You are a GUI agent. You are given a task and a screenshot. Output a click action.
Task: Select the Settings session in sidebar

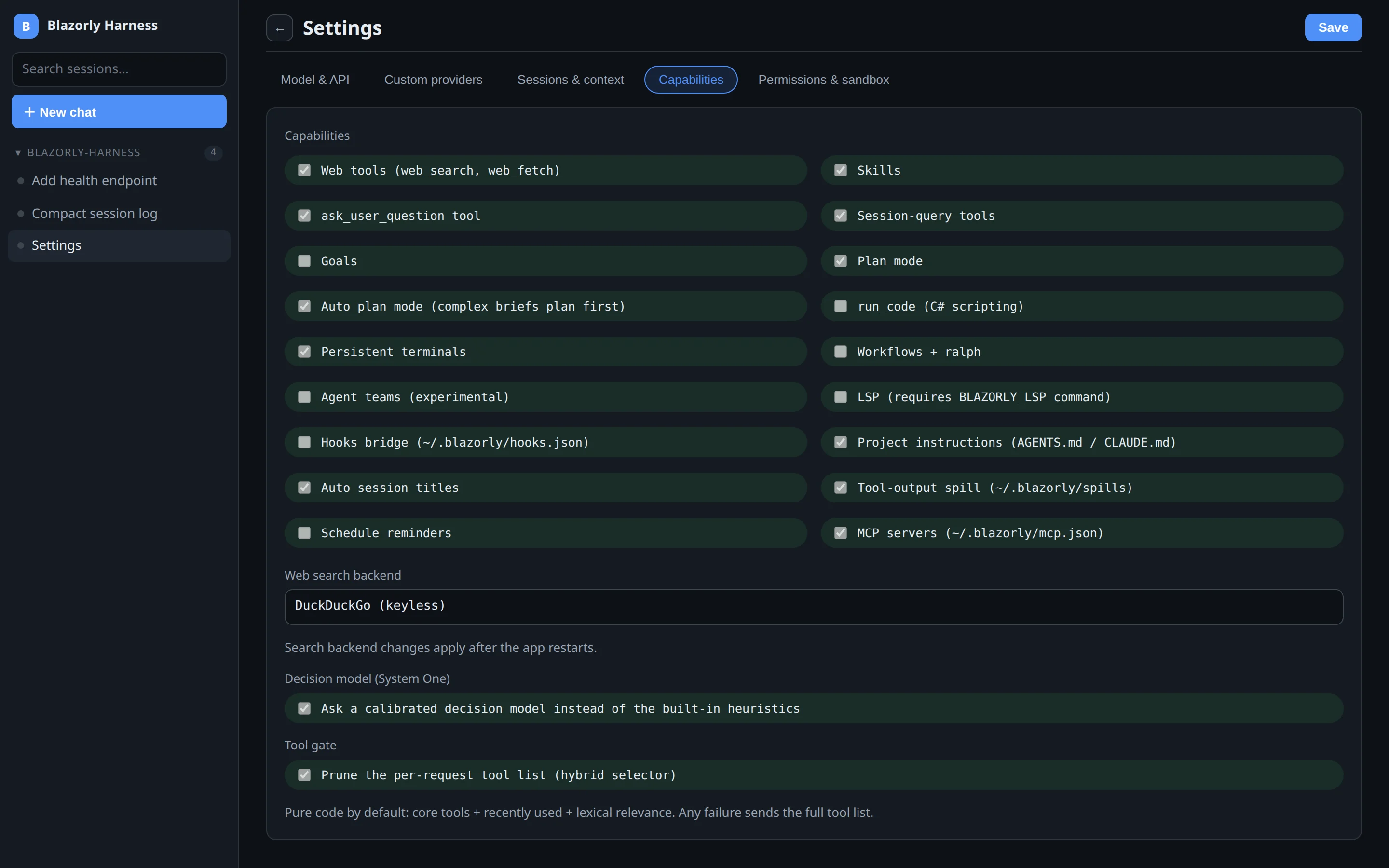119,246
